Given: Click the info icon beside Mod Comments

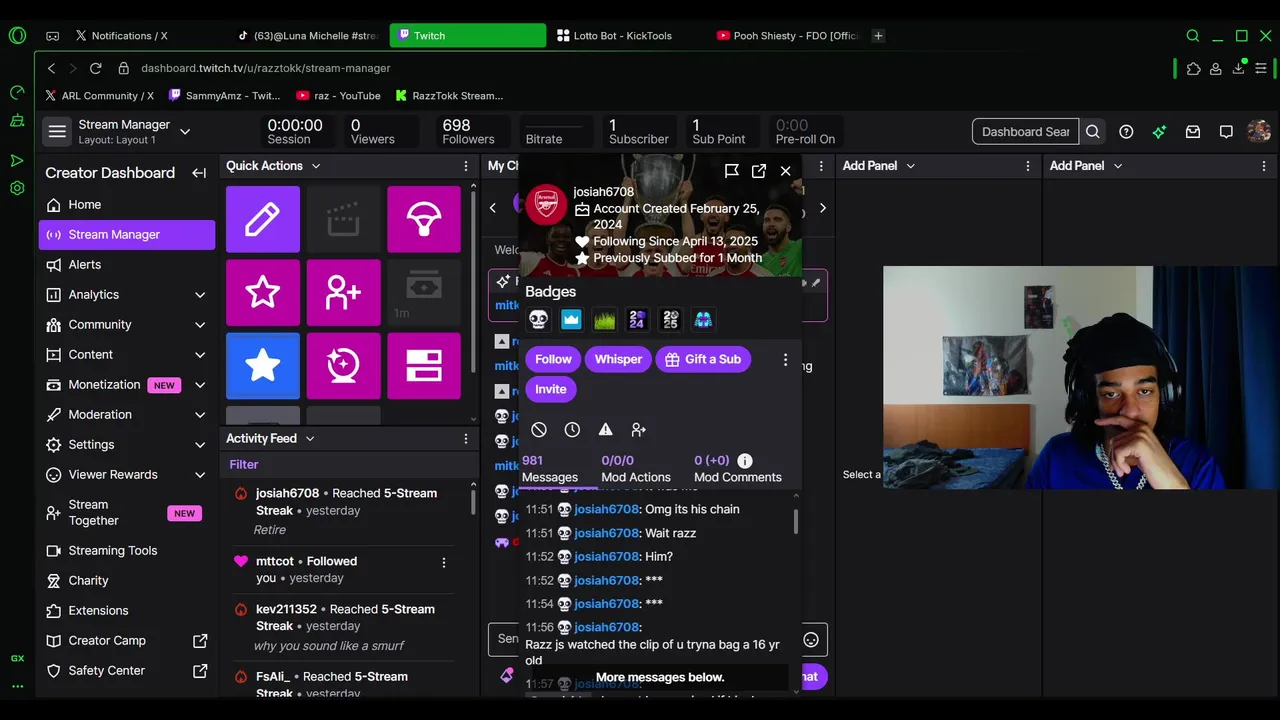Looking at the screenshot, I should click(745, 461).
